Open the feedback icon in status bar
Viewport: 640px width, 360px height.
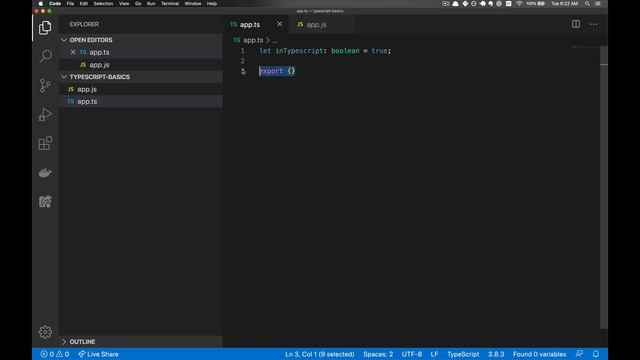point(579,354)
